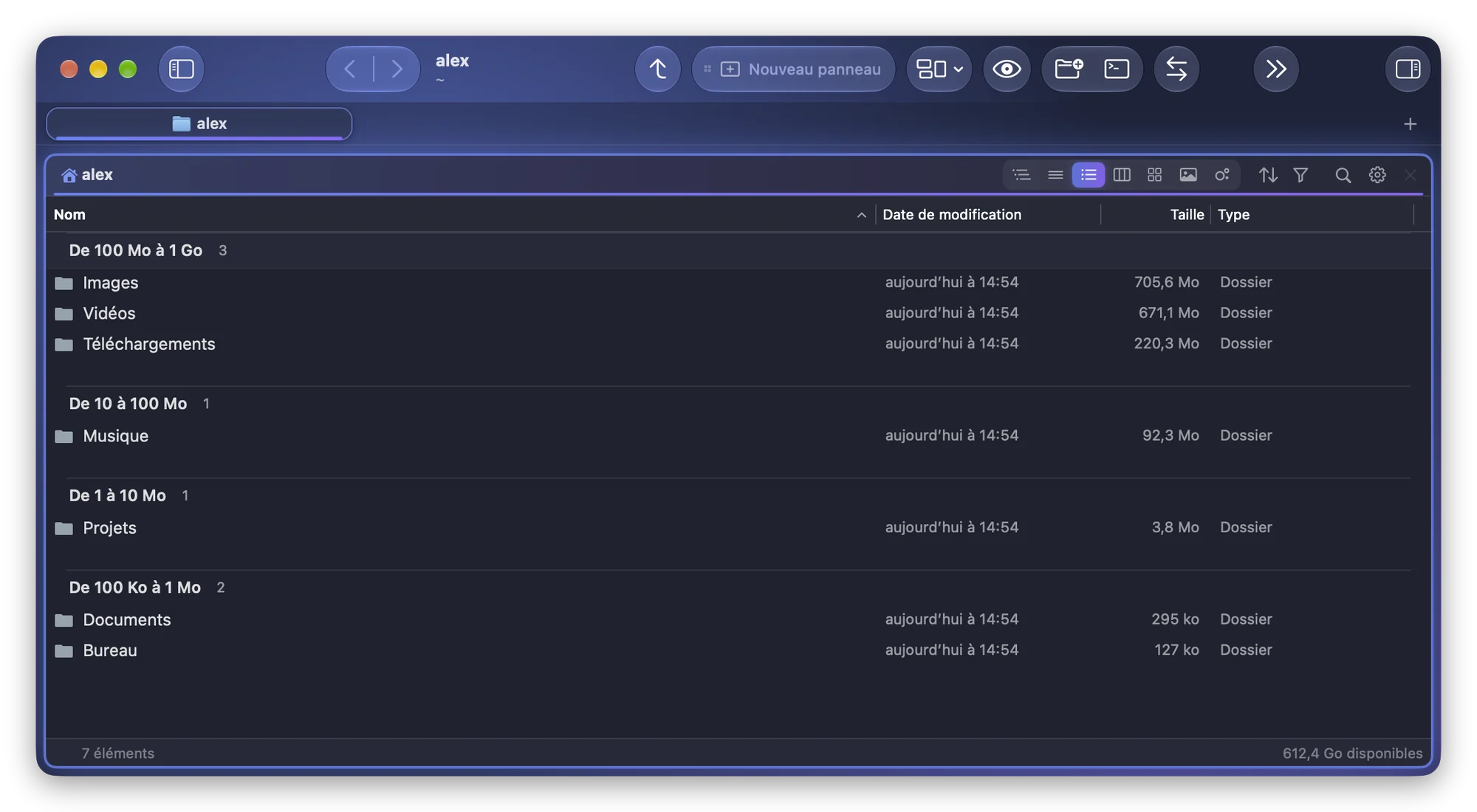The width and height of the screenshot is (1477, 812).
Task: Switch to the column view
Action: pos(1122,175)
